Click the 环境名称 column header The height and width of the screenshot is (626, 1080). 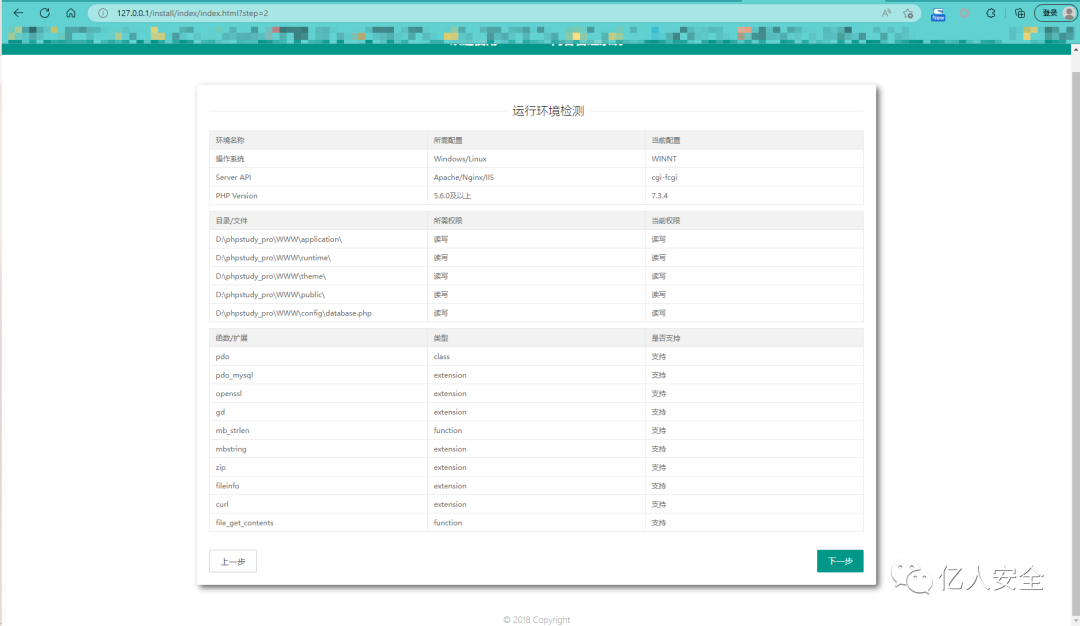[x=230, y=140]
